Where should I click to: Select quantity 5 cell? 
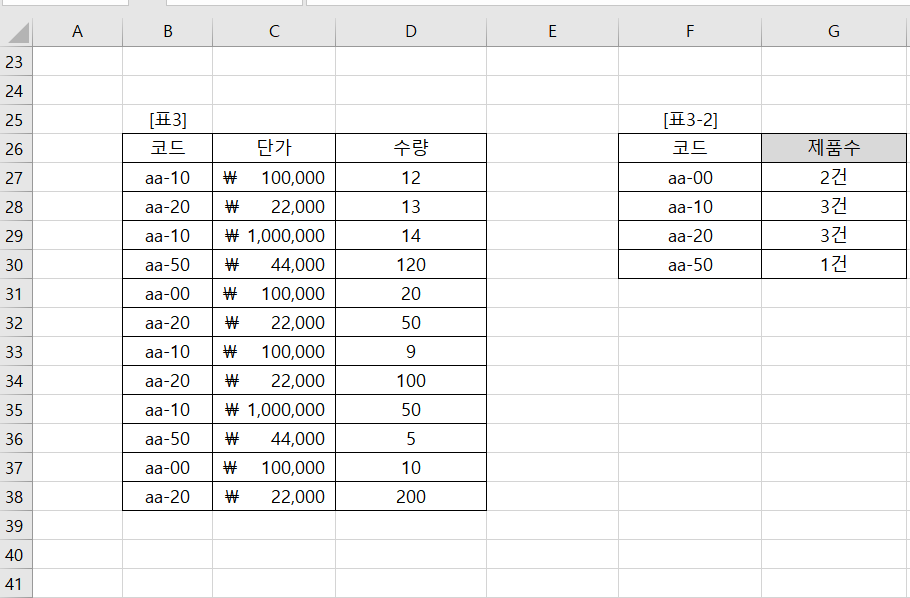pyautogui.click(x=411, y=439)
